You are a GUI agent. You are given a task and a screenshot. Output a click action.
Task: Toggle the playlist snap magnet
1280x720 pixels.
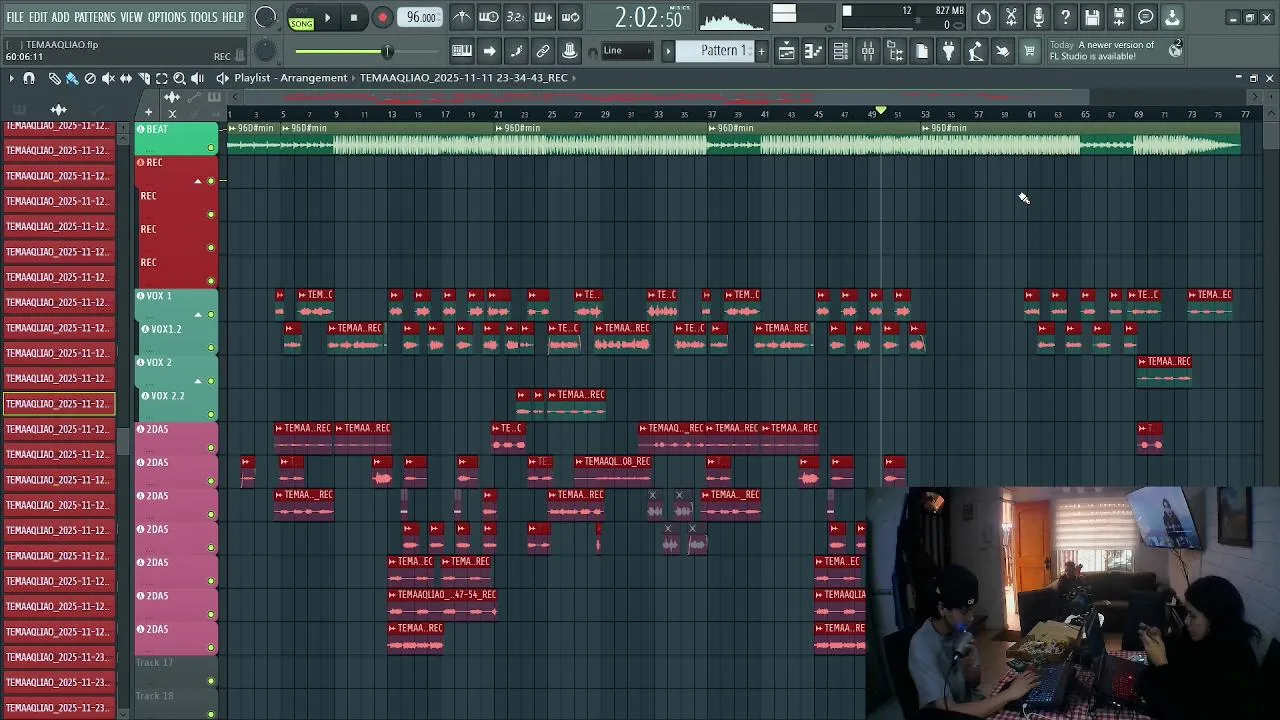(x=29, y=78)
